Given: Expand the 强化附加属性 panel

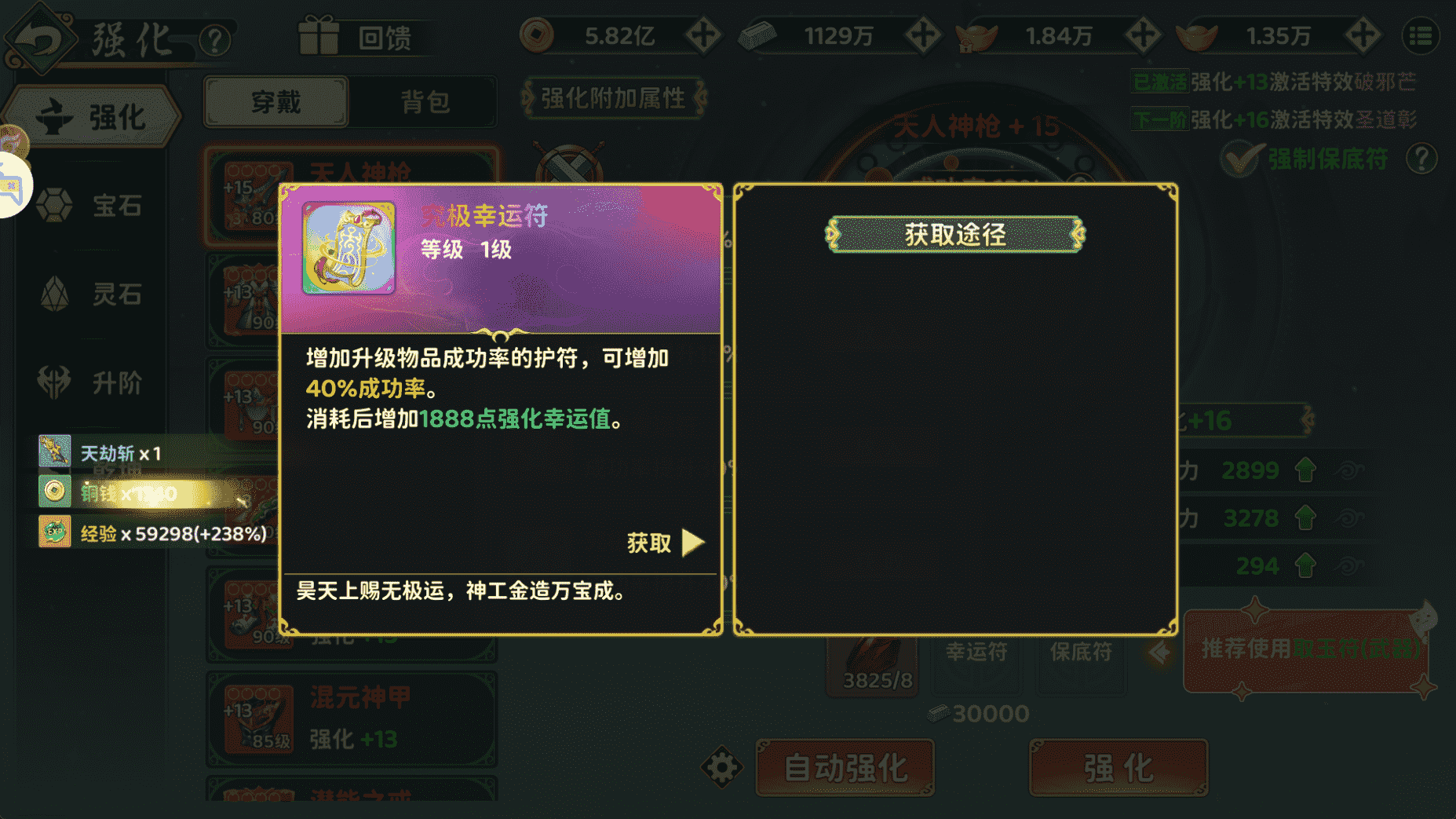Looking at the screenshot, I should coord(613,98).
